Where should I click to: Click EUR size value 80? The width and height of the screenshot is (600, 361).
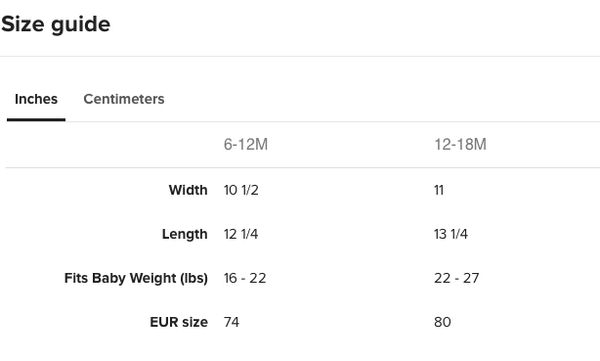442,322
